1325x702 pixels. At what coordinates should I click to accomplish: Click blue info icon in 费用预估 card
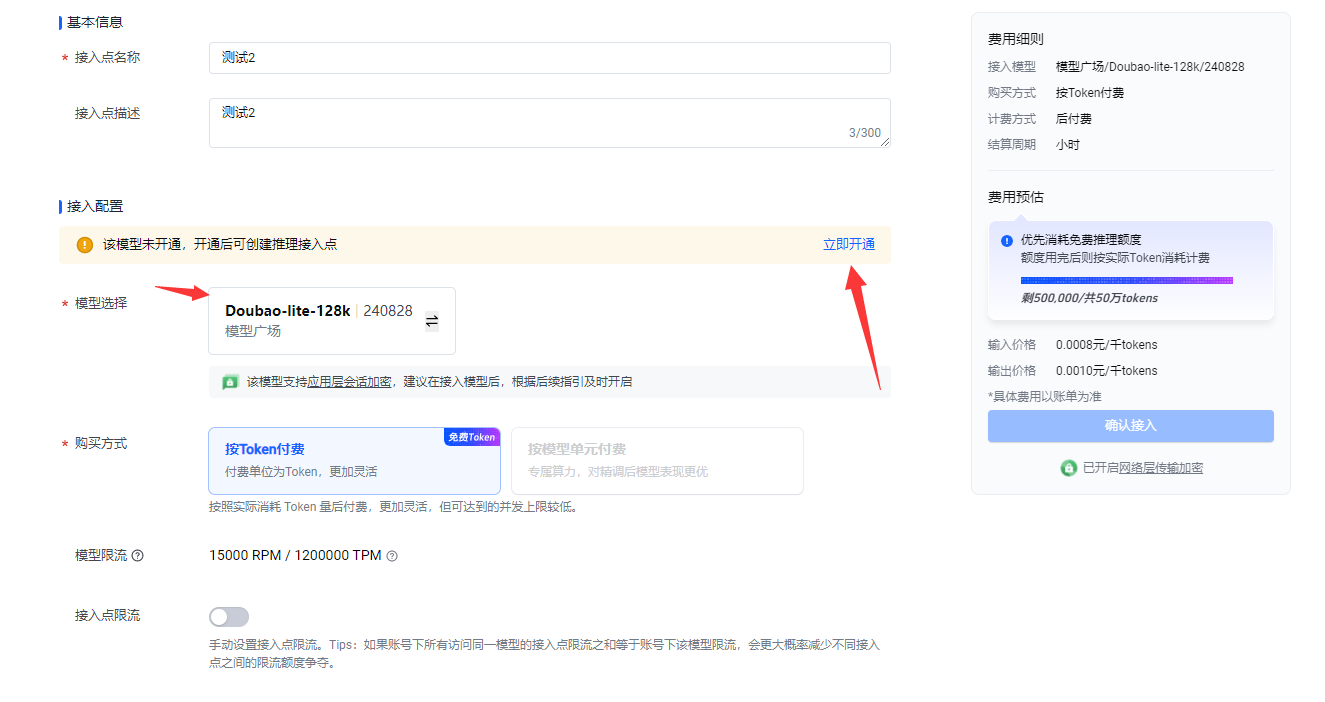pyautogui.click(x=1007, y=241)
